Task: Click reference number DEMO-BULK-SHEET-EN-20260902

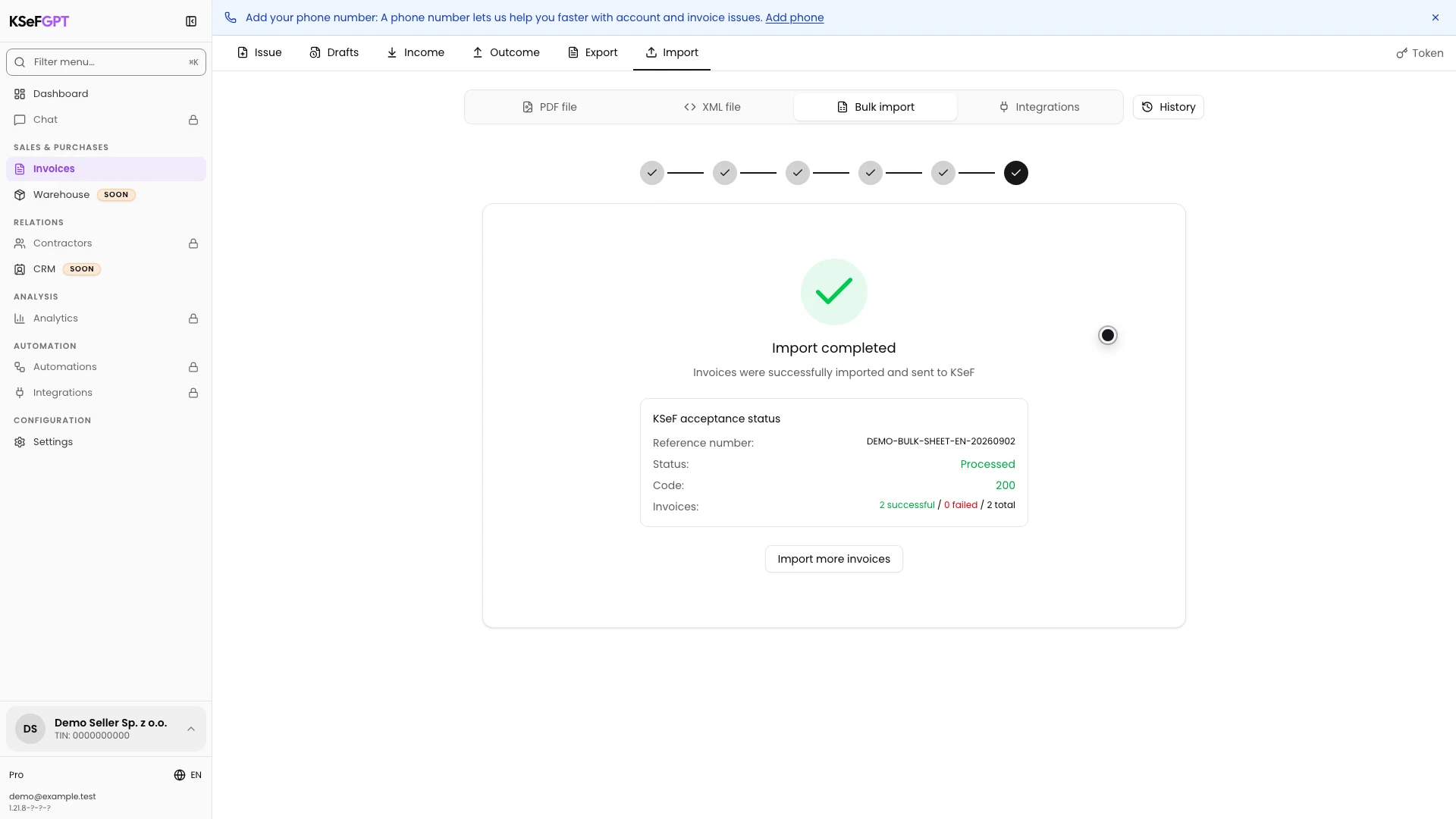Action: (x=940, y=441)
